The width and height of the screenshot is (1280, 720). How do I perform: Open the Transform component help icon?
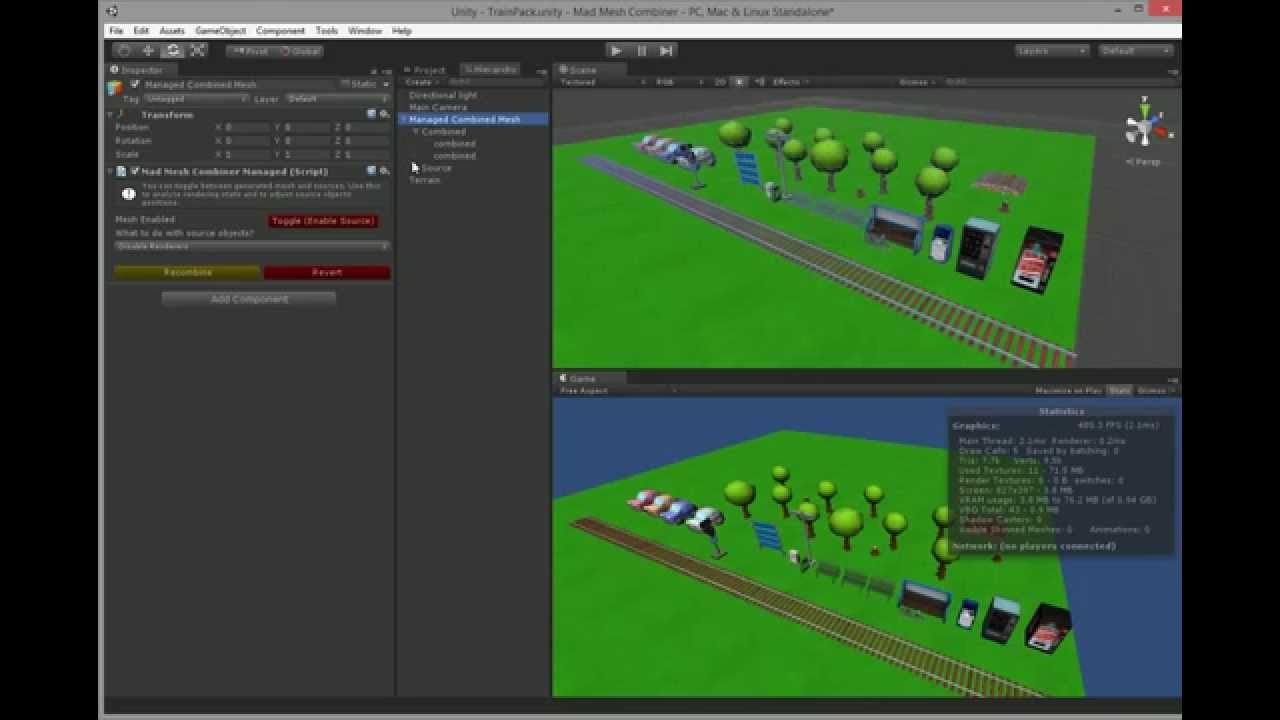371,114
